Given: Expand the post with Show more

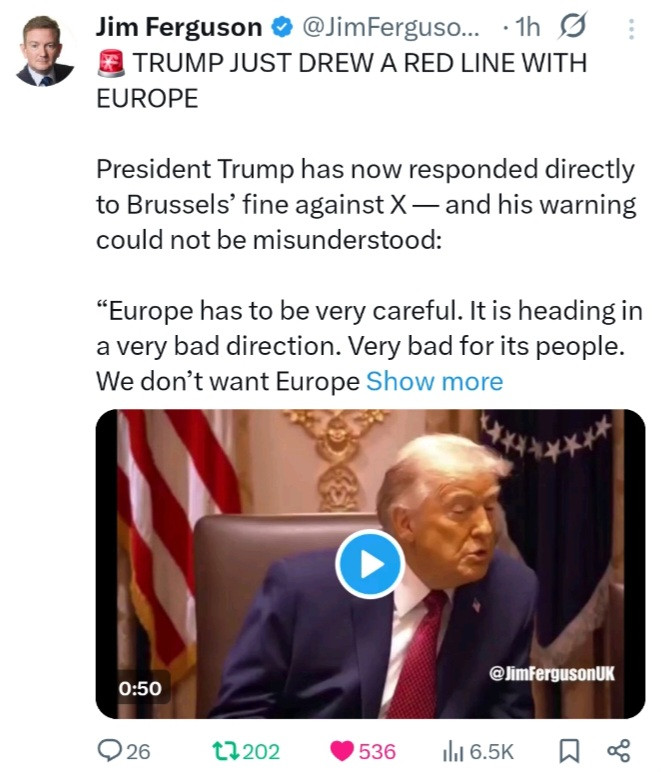Looking at the screenshot, I should point(435,381).
